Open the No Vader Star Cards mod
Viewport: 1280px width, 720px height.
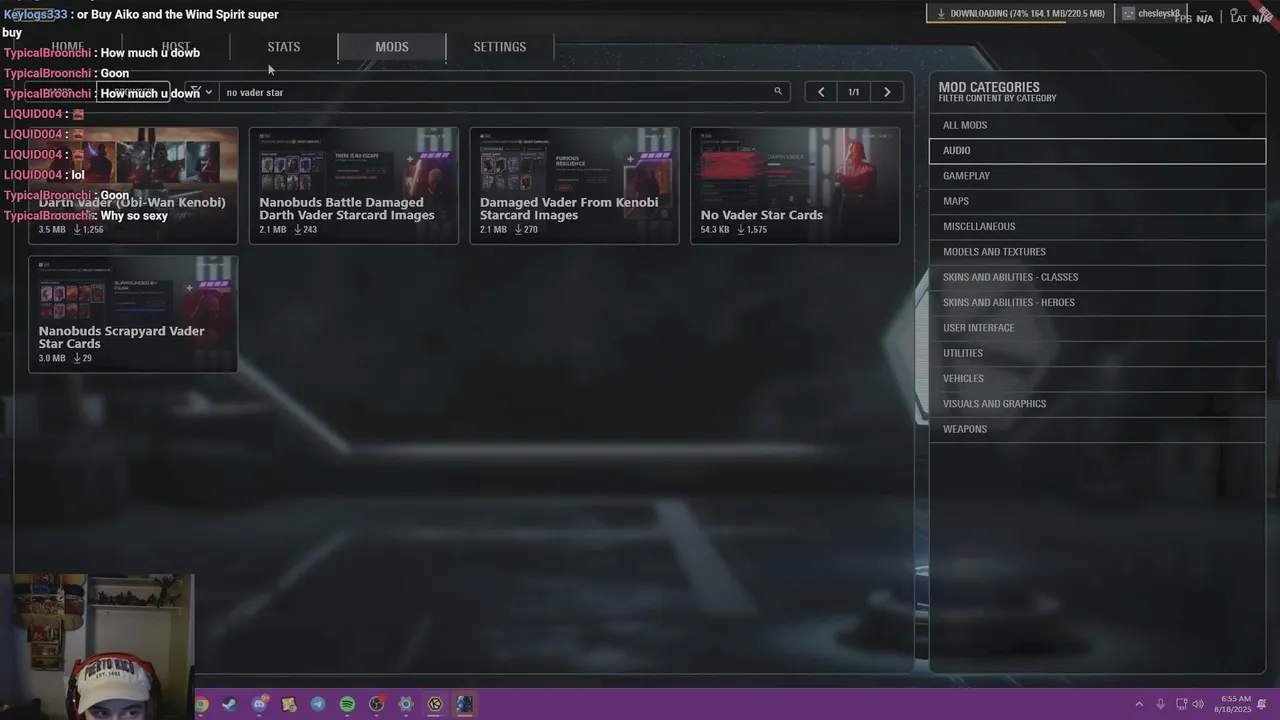click(795, 186)
